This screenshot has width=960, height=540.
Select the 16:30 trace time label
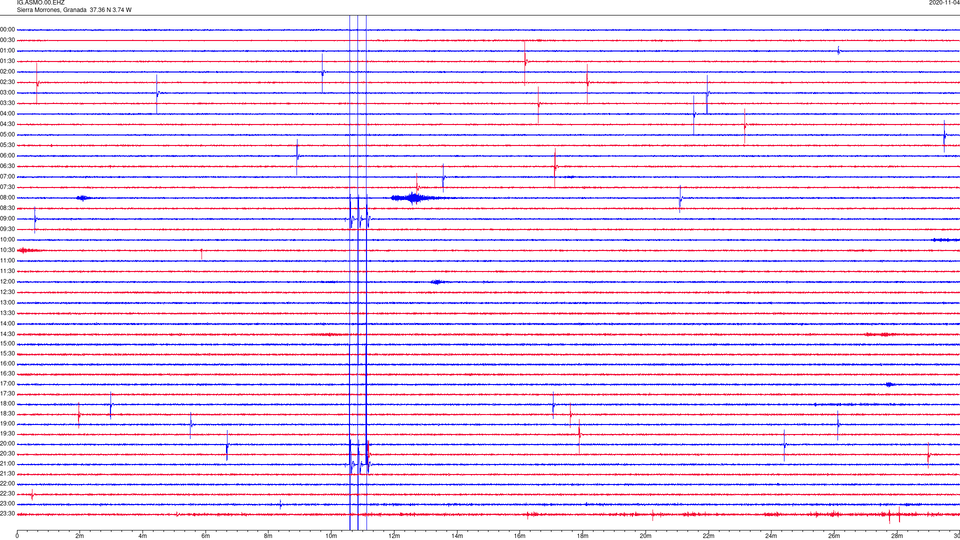click(7, 373)
